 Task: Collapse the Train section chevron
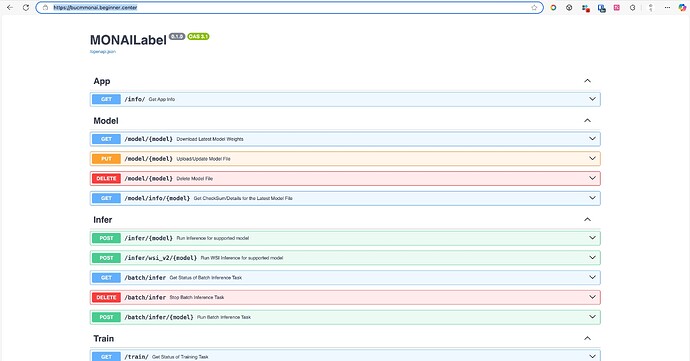point(587,339)
